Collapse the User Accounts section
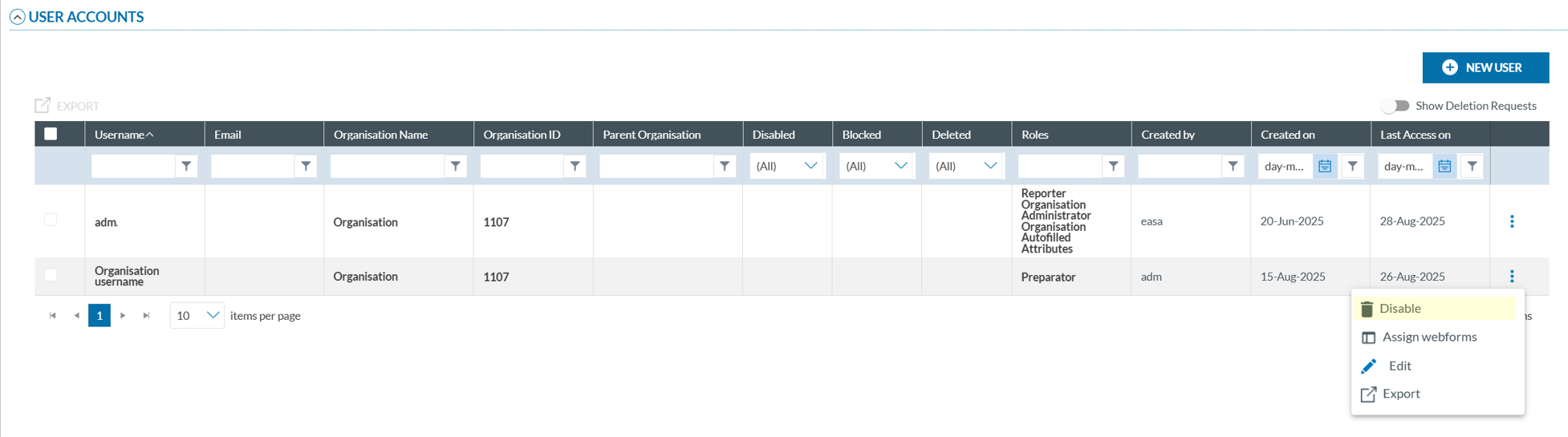 pos(17,17)
